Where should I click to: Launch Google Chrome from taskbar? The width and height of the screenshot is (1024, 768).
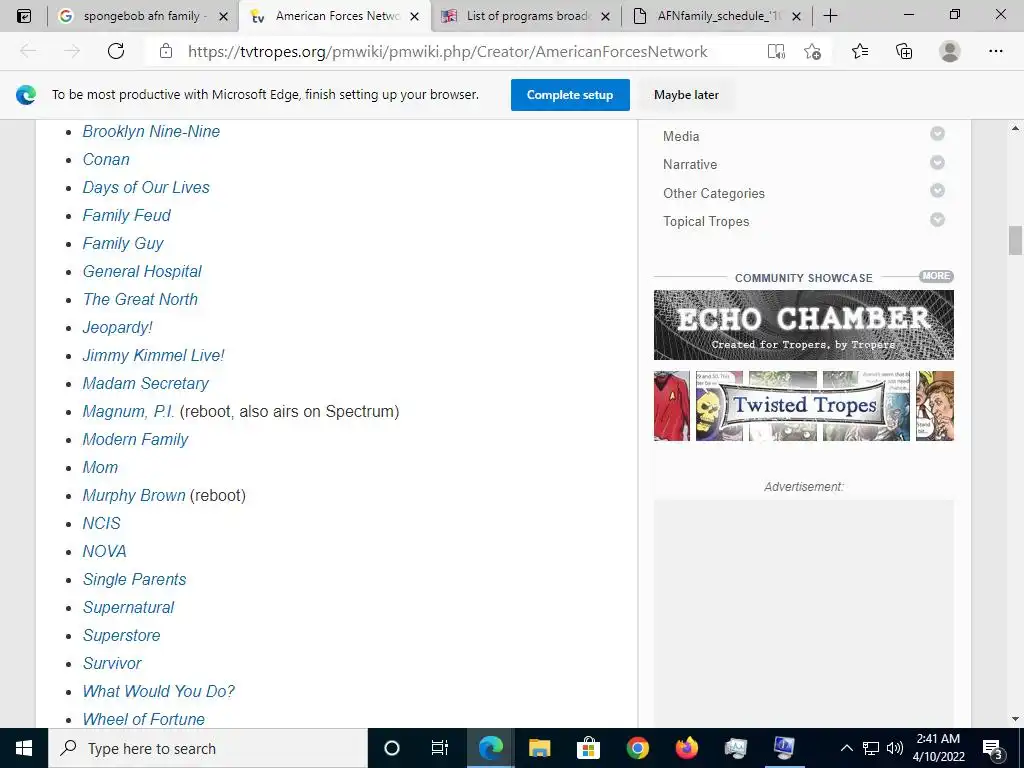pos(637,748)
